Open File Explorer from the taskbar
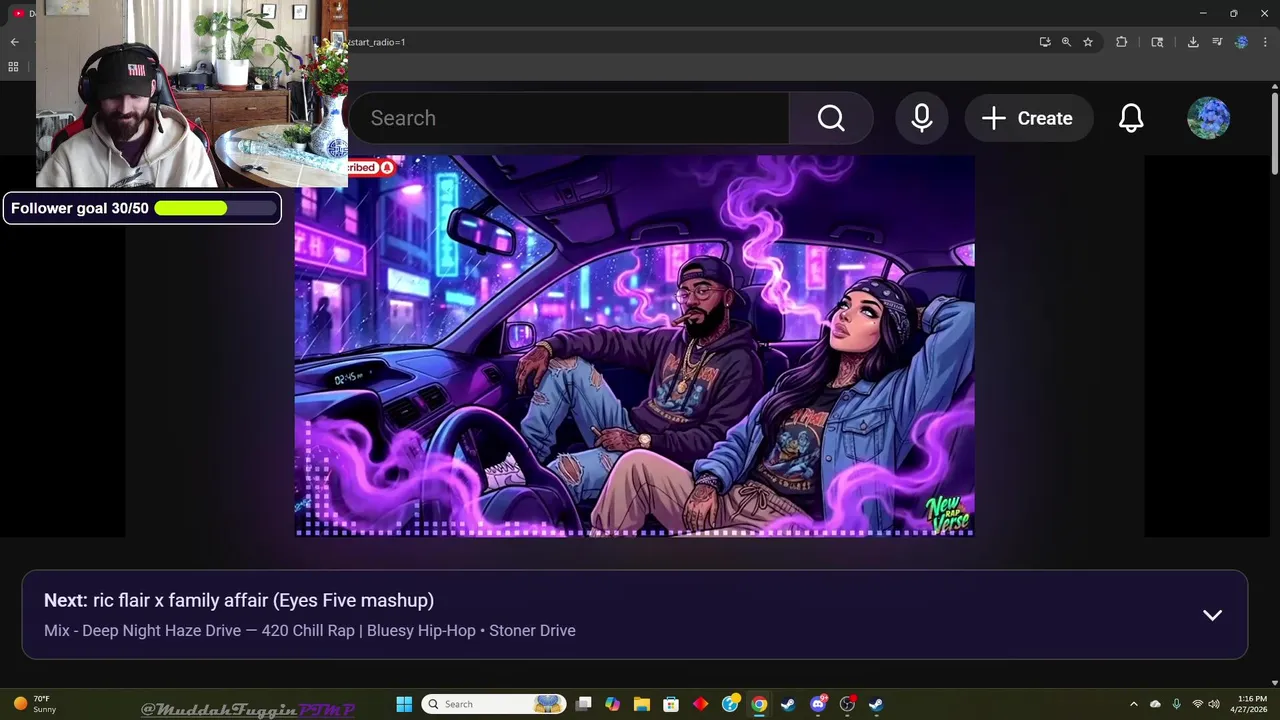 tap(641, 704)
